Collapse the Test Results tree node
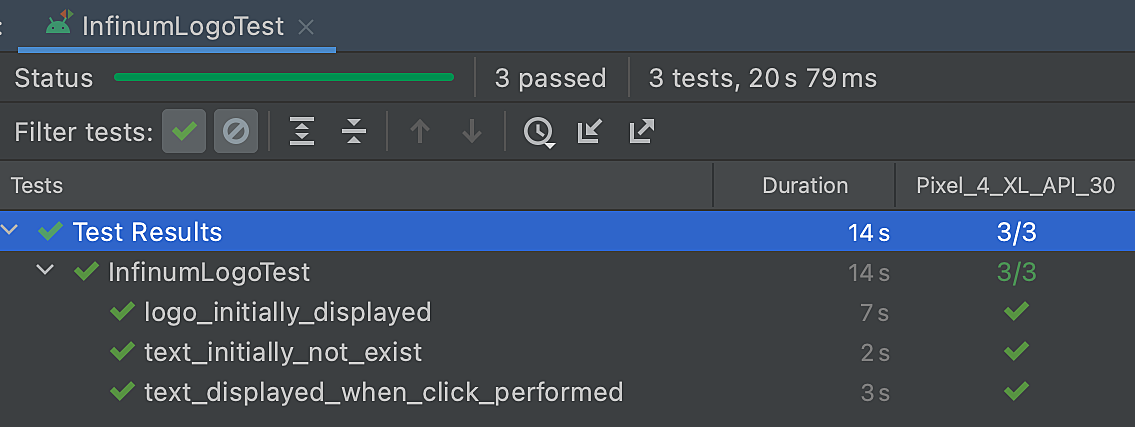1135x427 pixels. point(11,232)
